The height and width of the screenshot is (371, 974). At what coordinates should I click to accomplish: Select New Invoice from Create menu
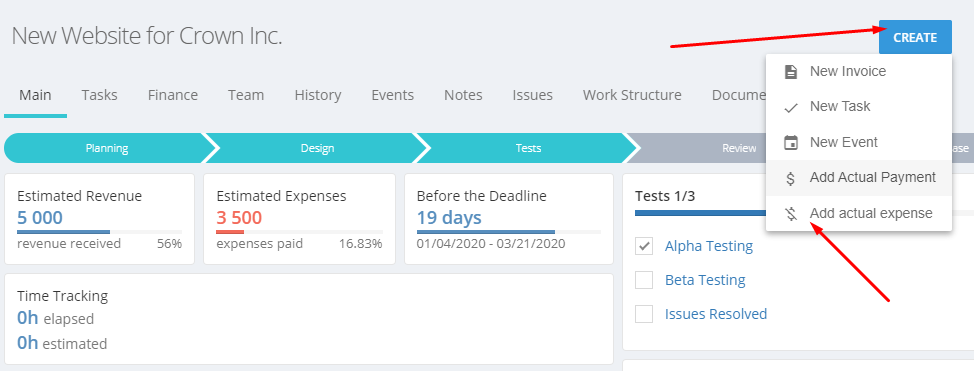[858, 71]
